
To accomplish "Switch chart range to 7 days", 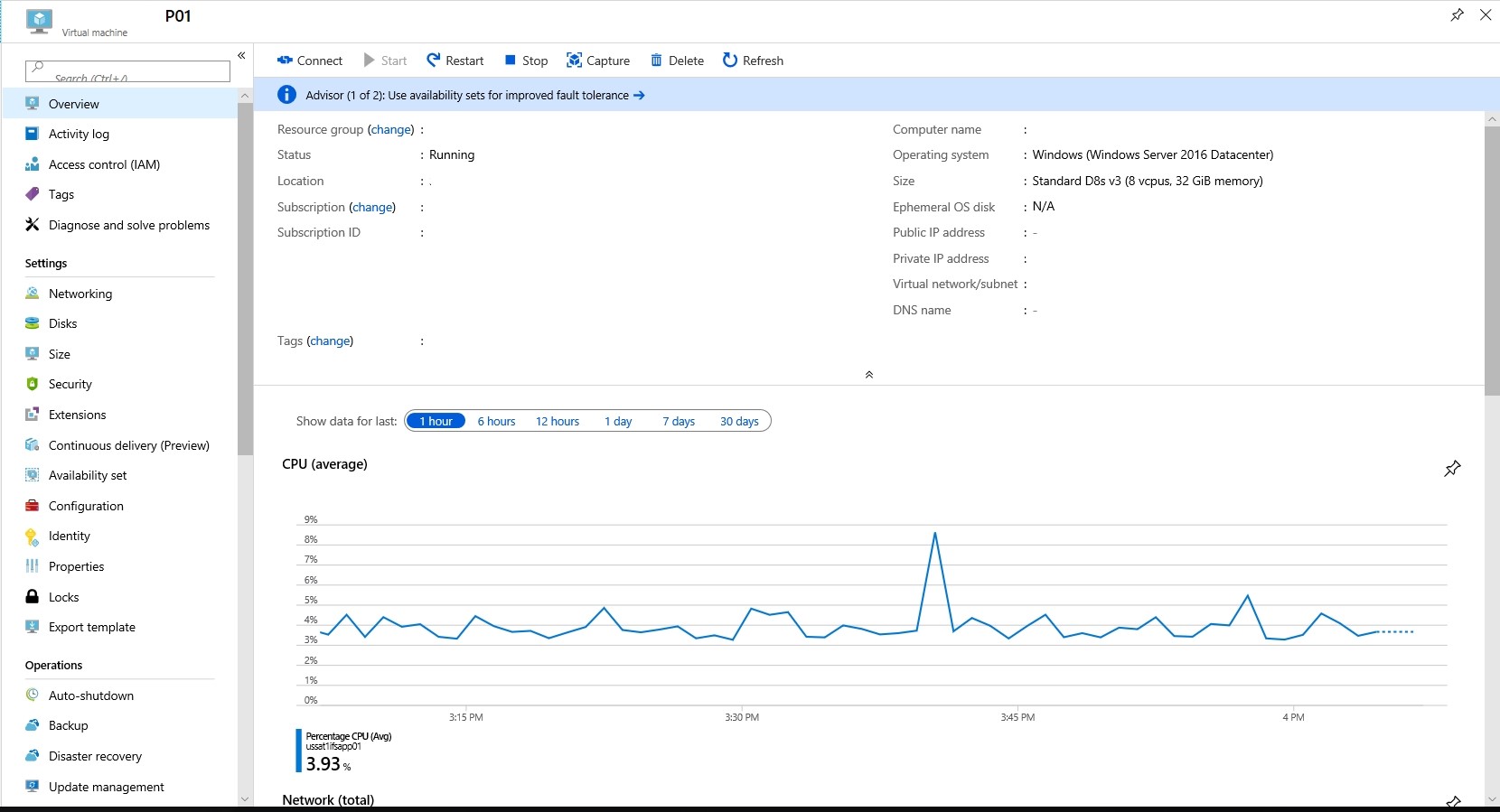I will coord(678,422).
